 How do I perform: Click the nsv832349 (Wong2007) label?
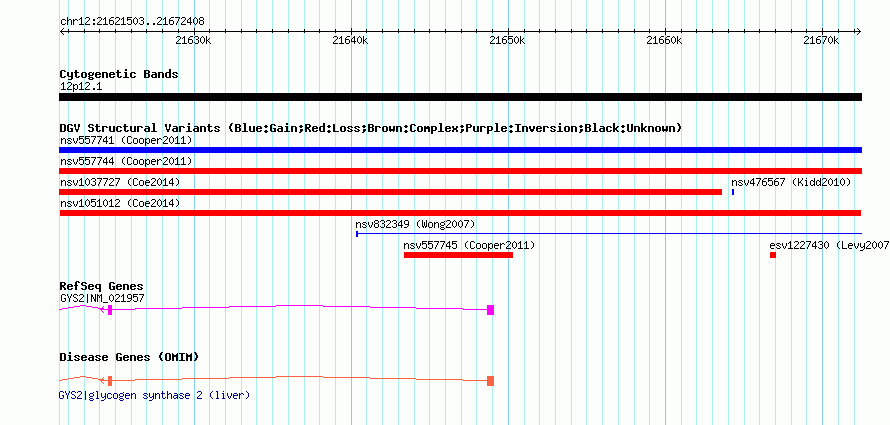coord(415,224)
